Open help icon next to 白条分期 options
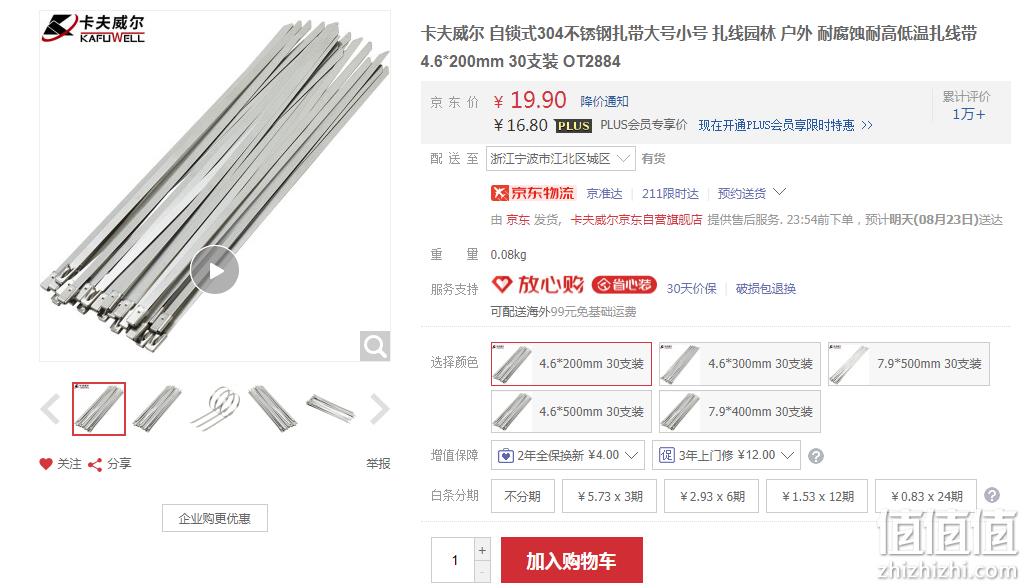The image size is (1027, 588). tap(992, 495)
